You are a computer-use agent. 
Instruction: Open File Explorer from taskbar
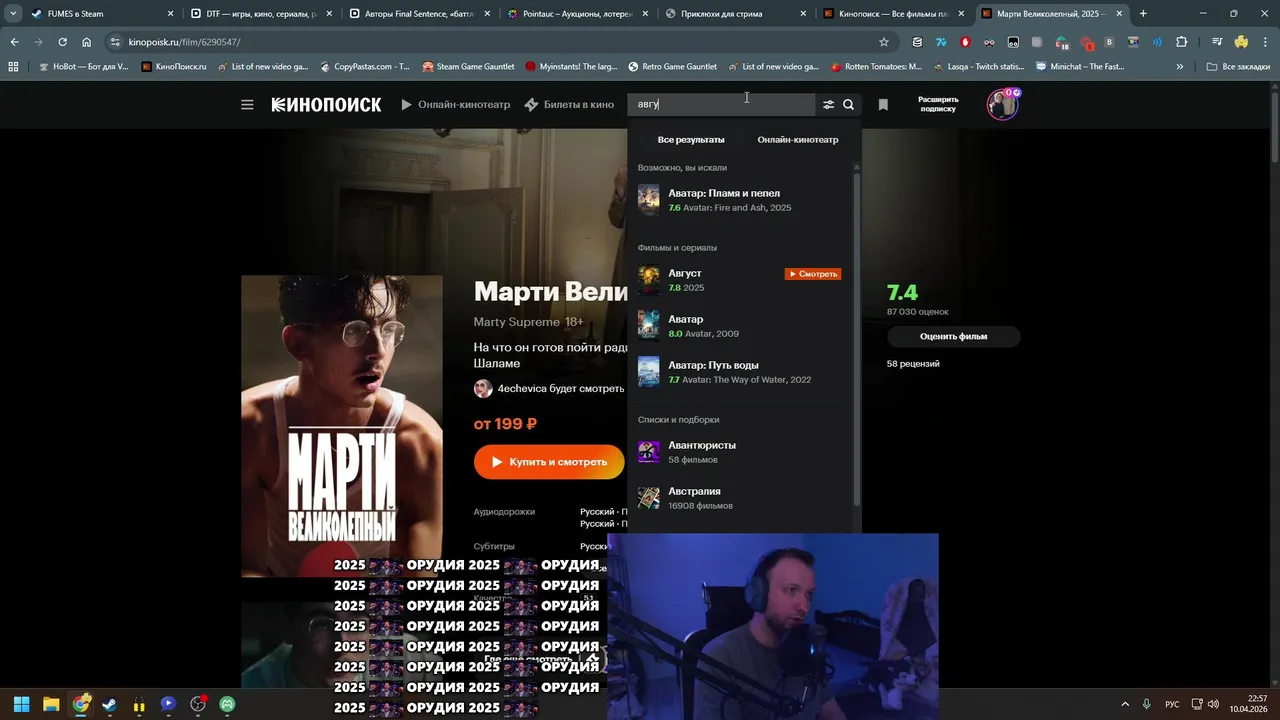pos(51,704)
